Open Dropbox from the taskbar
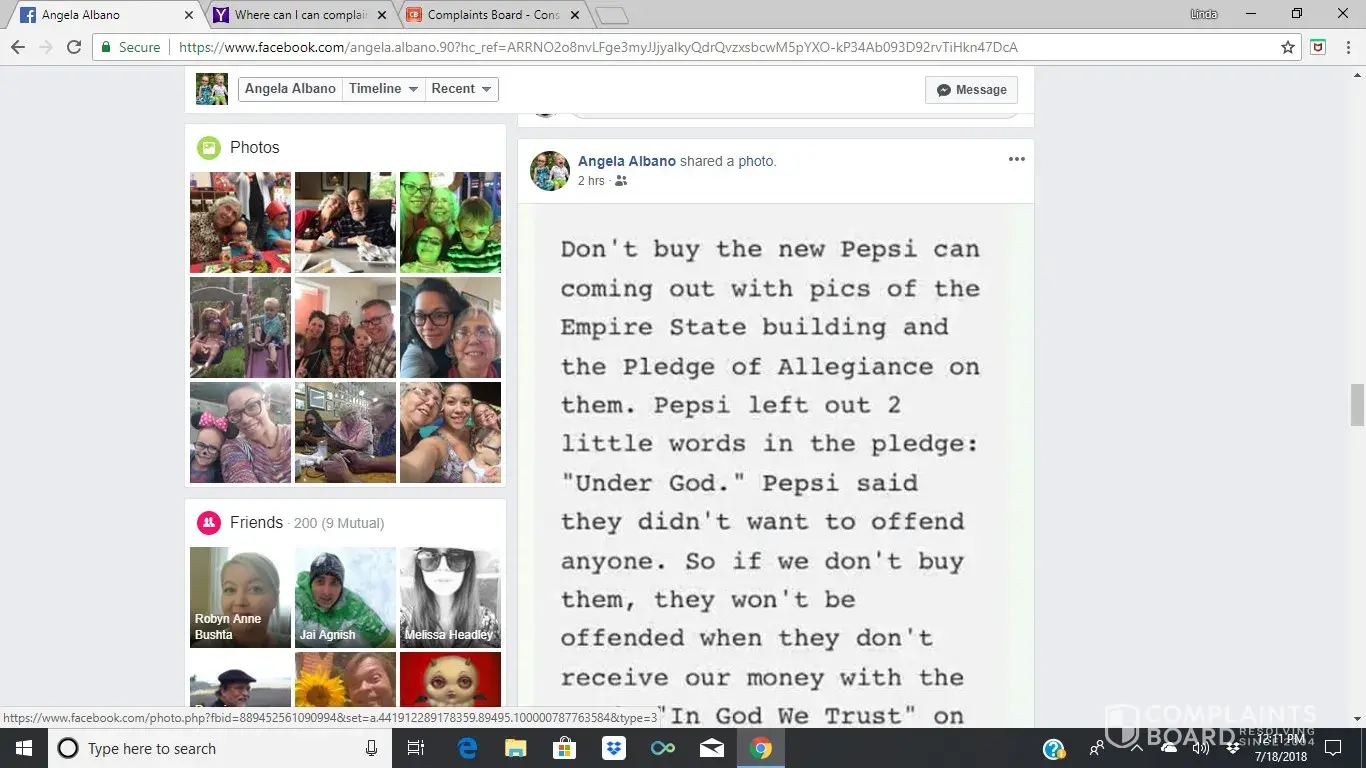This screenshot has height=768, width=1366. point(613,748)
